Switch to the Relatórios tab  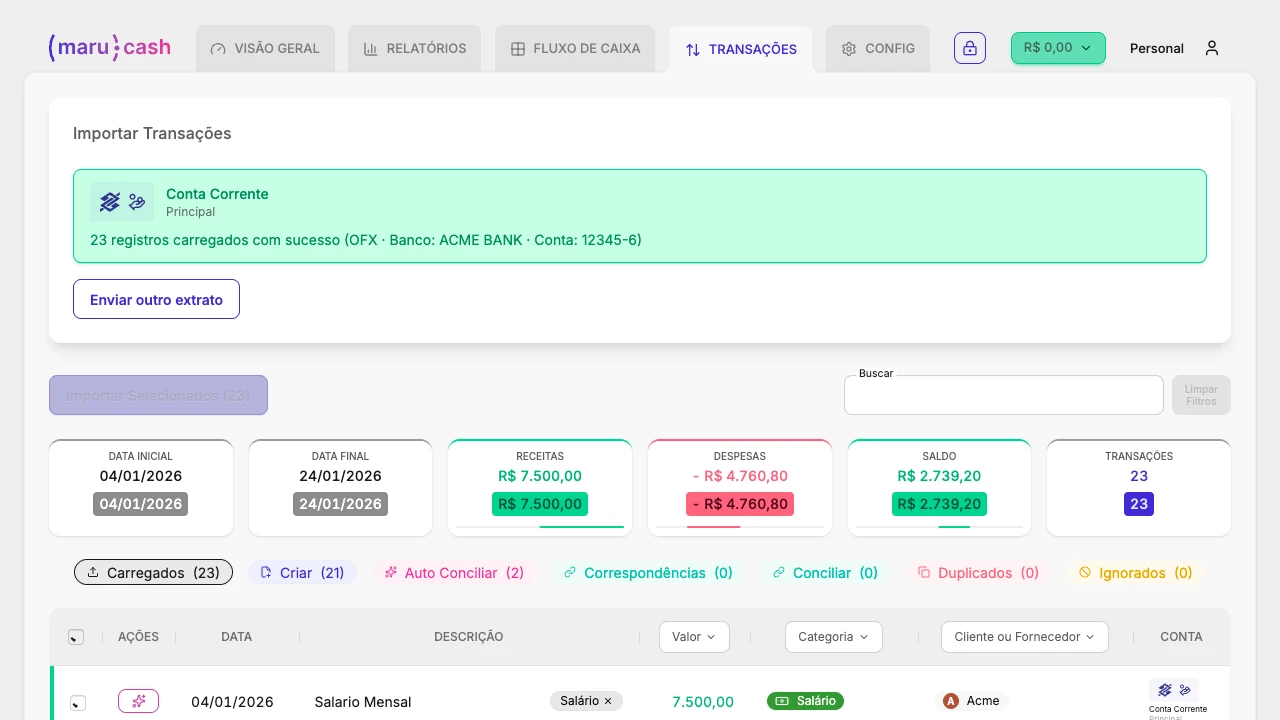pyautogui.click(x=414, y=48)
